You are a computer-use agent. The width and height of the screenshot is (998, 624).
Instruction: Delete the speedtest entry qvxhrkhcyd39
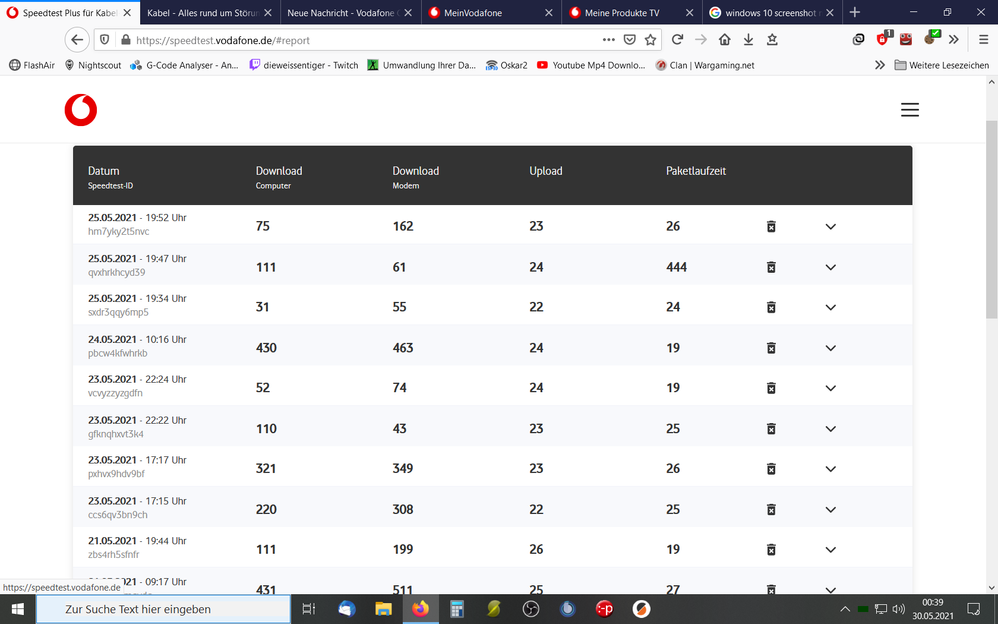pyautogui.click(x=771, y=267)
